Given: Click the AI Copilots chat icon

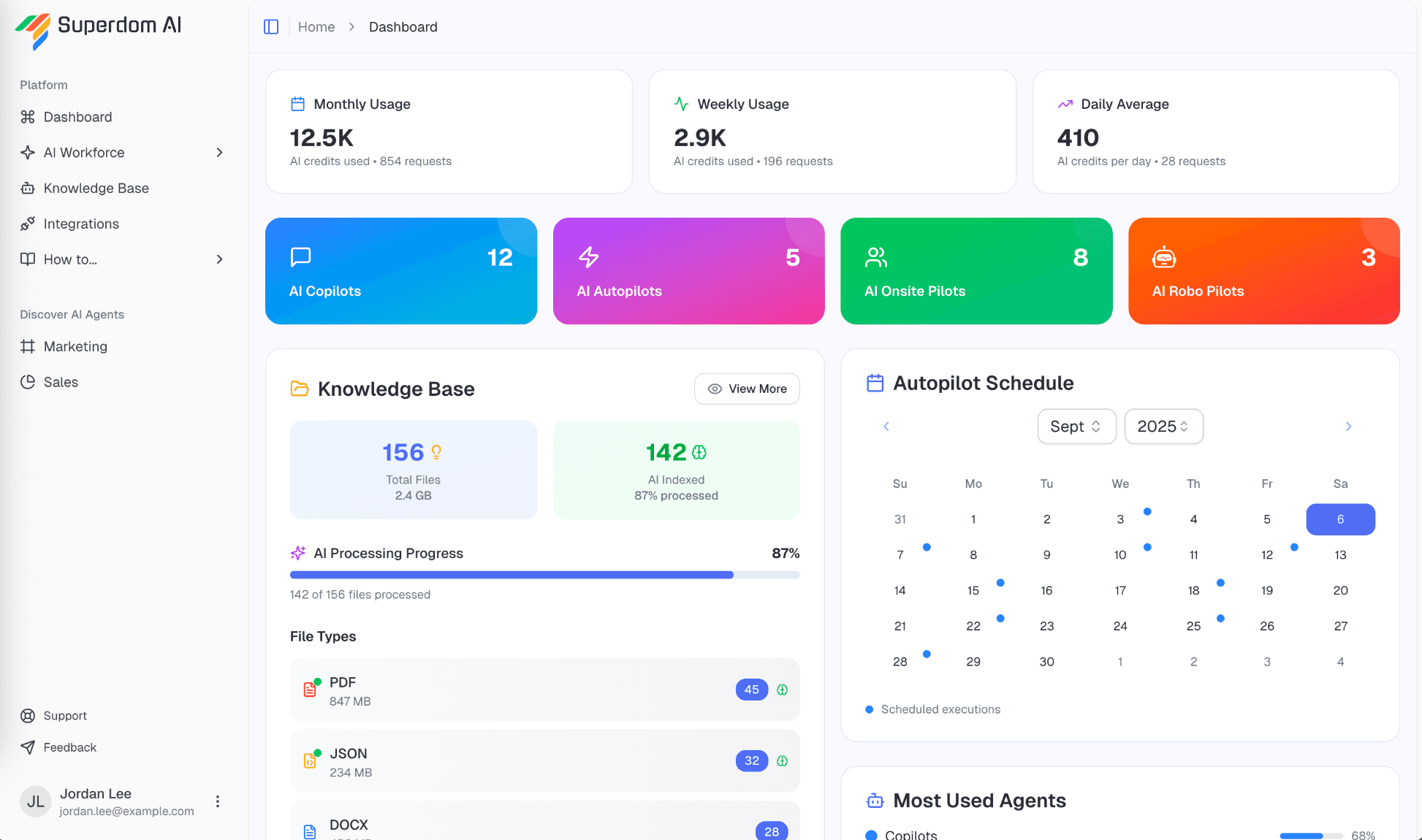Looking at the screenshot, I should pyautogui.click(x=301, y=258).
